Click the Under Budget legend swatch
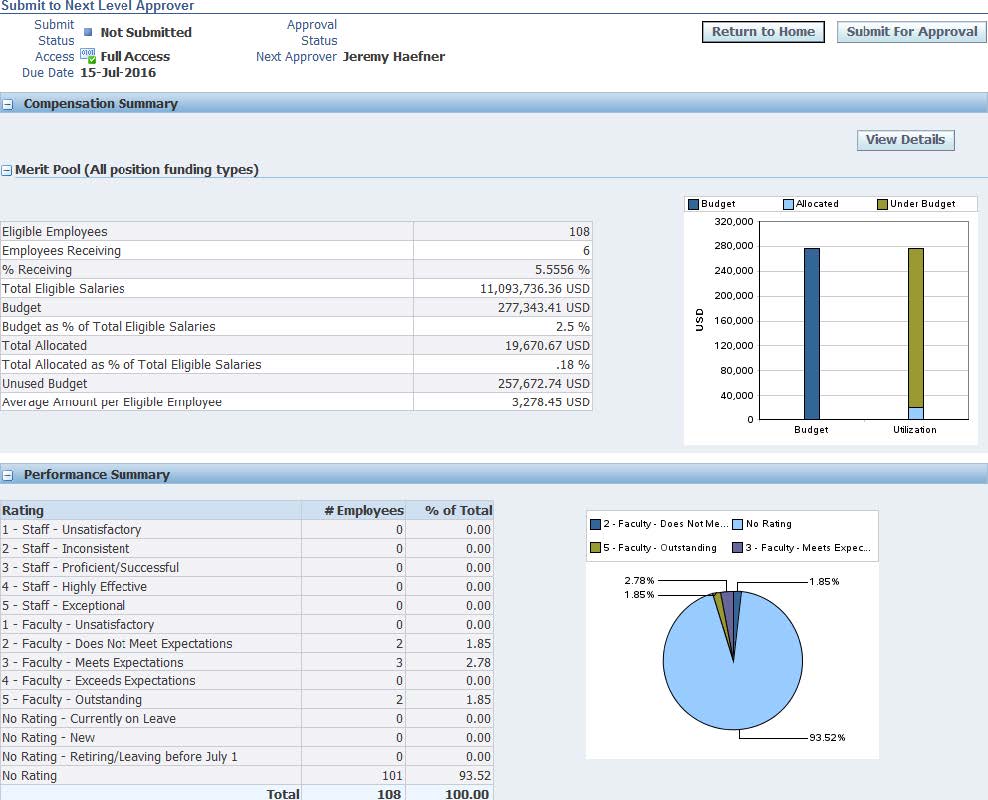The width and height of the screenshot is (988, 800). (883, 204)
